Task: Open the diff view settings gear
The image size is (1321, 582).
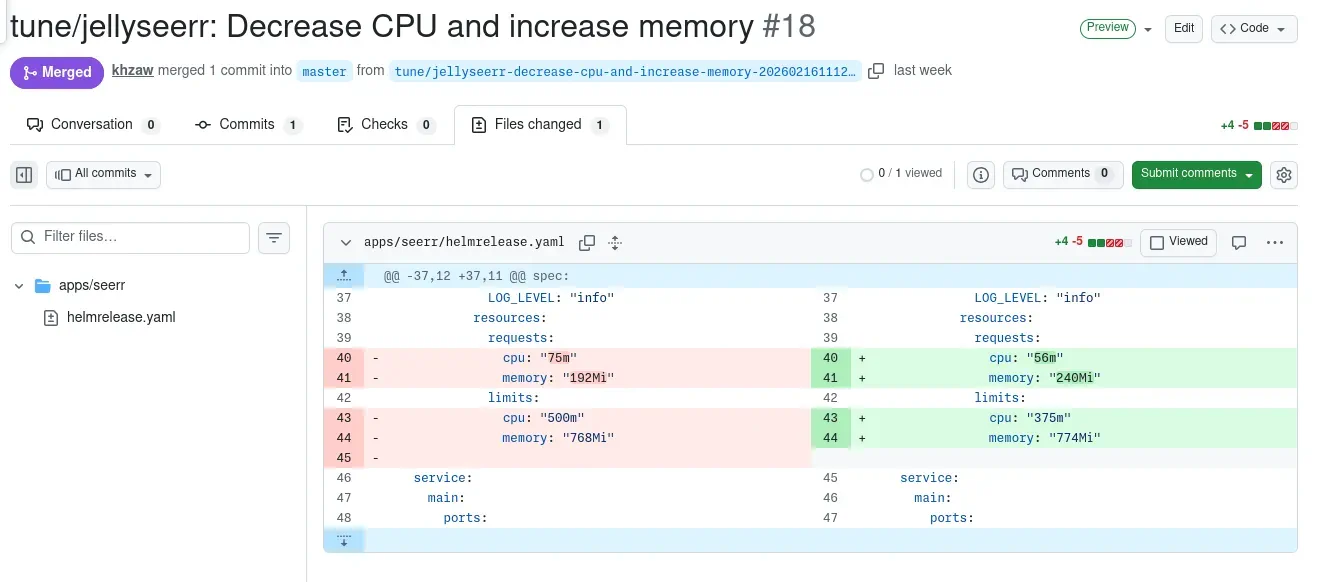Action: [1284, 174]
